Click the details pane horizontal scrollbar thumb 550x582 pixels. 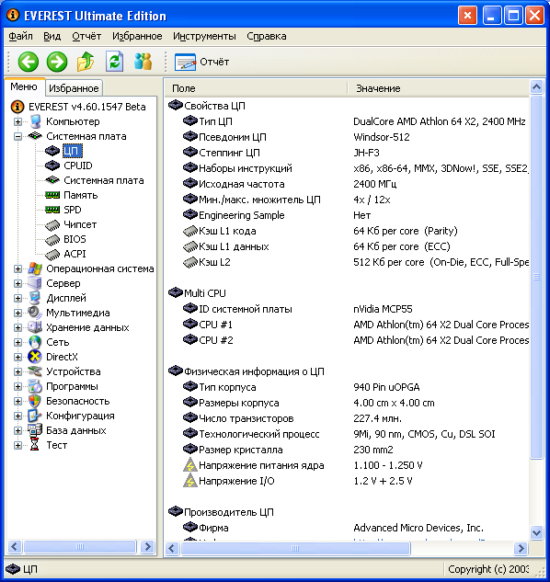point(296,548)
